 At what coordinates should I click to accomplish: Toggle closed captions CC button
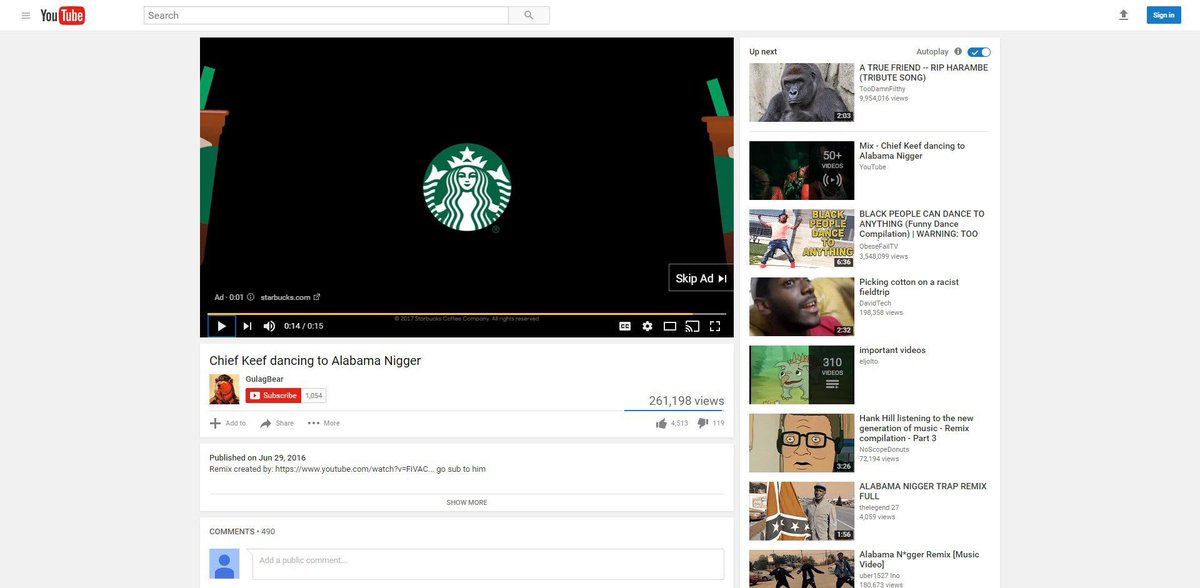pyautogui.click(x=625, y=326)
